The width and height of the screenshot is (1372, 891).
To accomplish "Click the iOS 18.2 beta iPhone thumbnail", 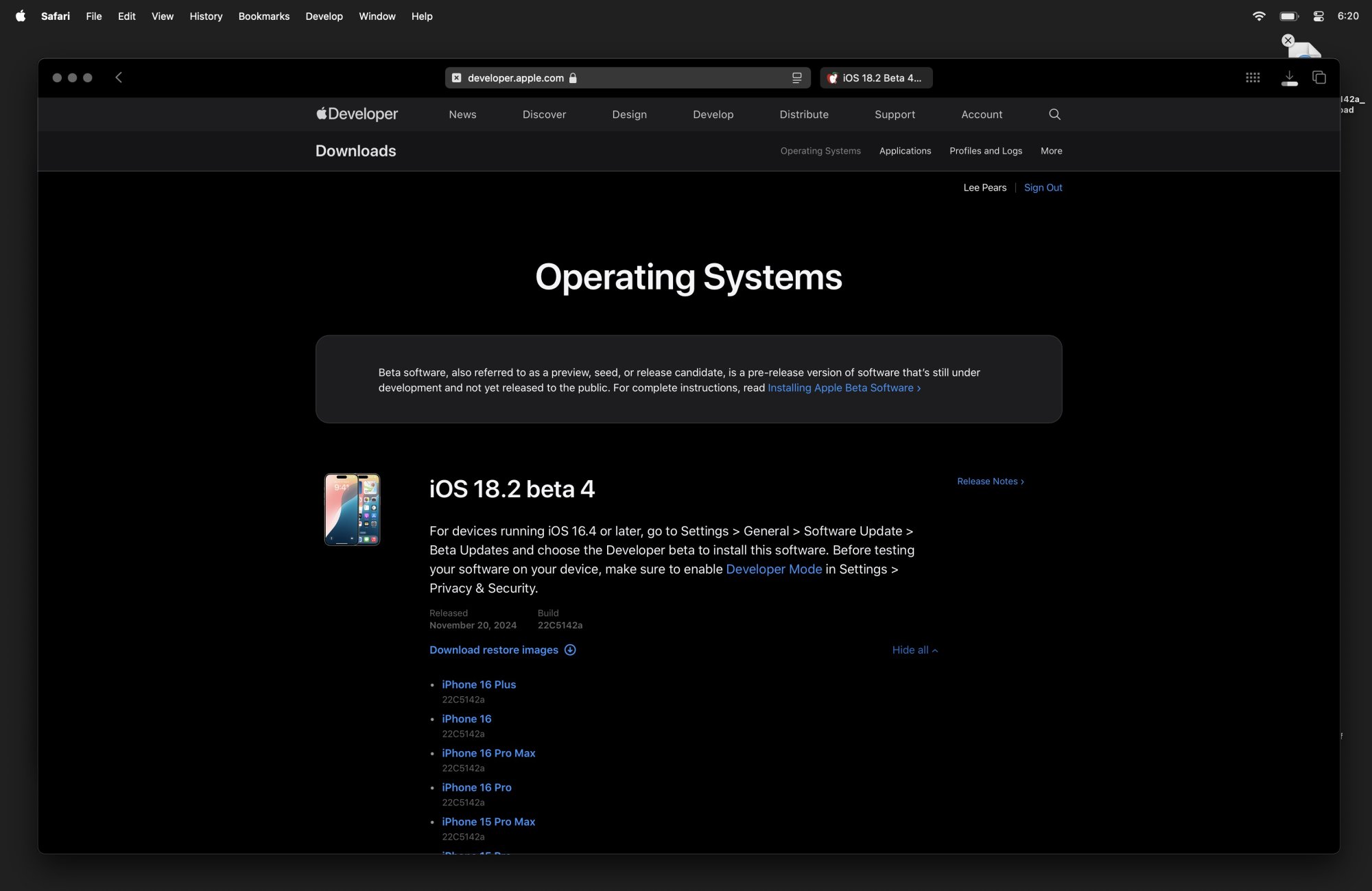I will [x=352, y=510].
